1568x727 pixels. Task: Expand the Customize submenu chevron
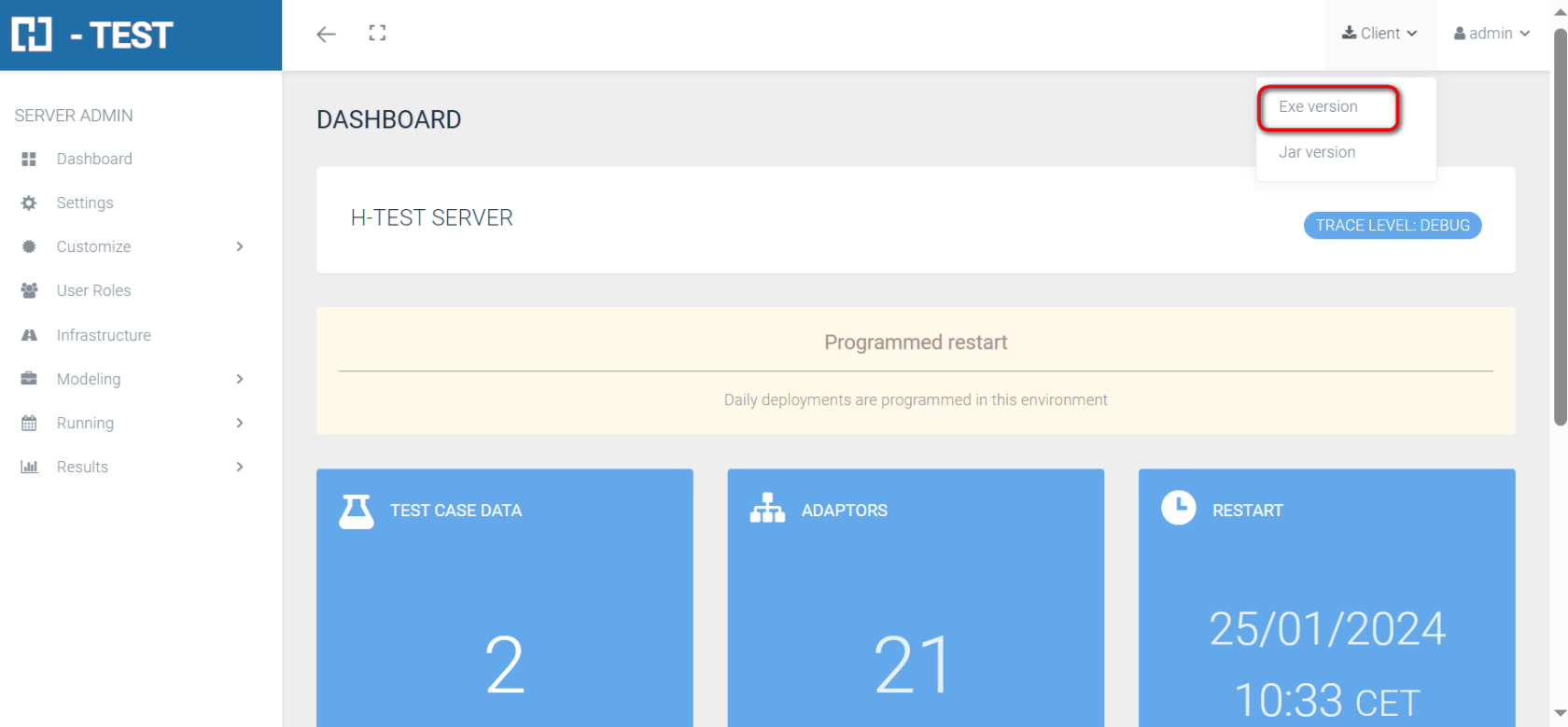(x=240, y=247)
